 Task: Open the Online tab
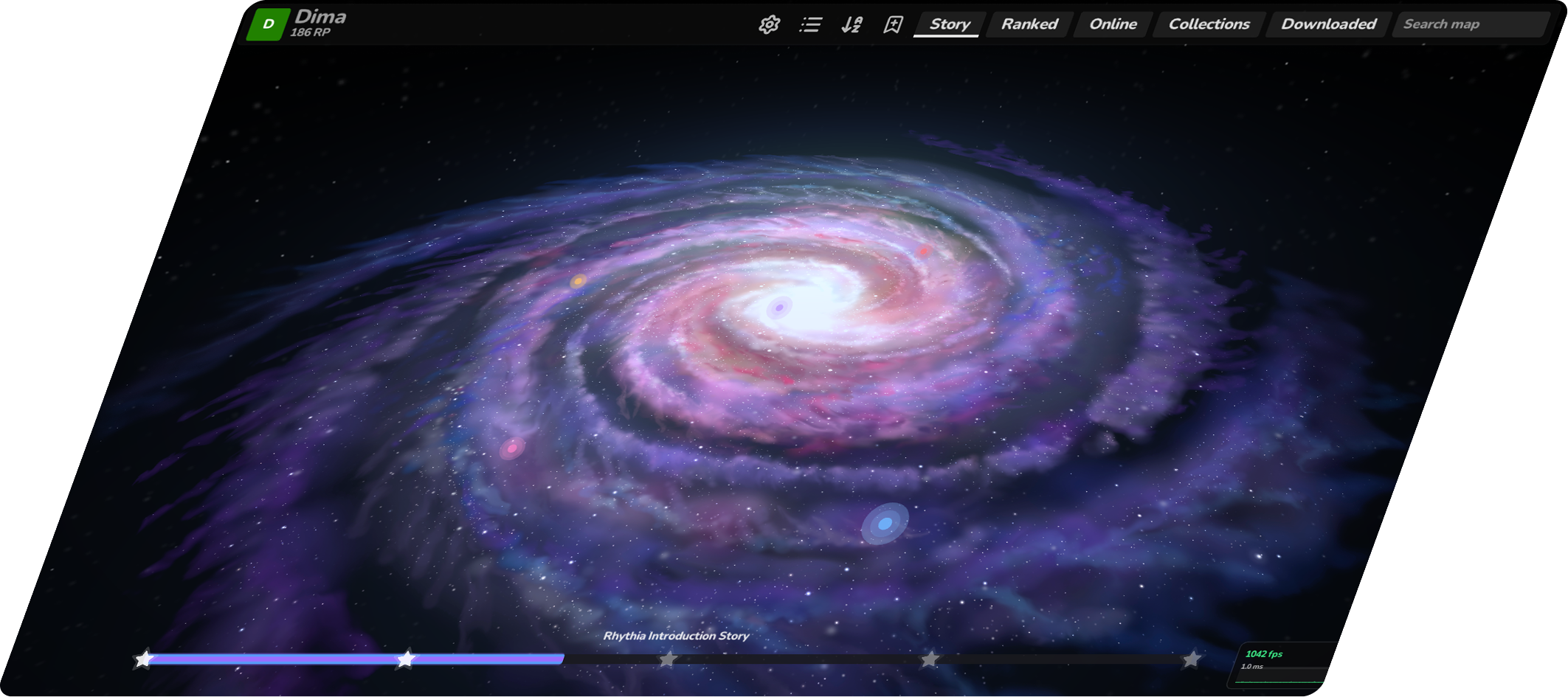click(1113, 24)
